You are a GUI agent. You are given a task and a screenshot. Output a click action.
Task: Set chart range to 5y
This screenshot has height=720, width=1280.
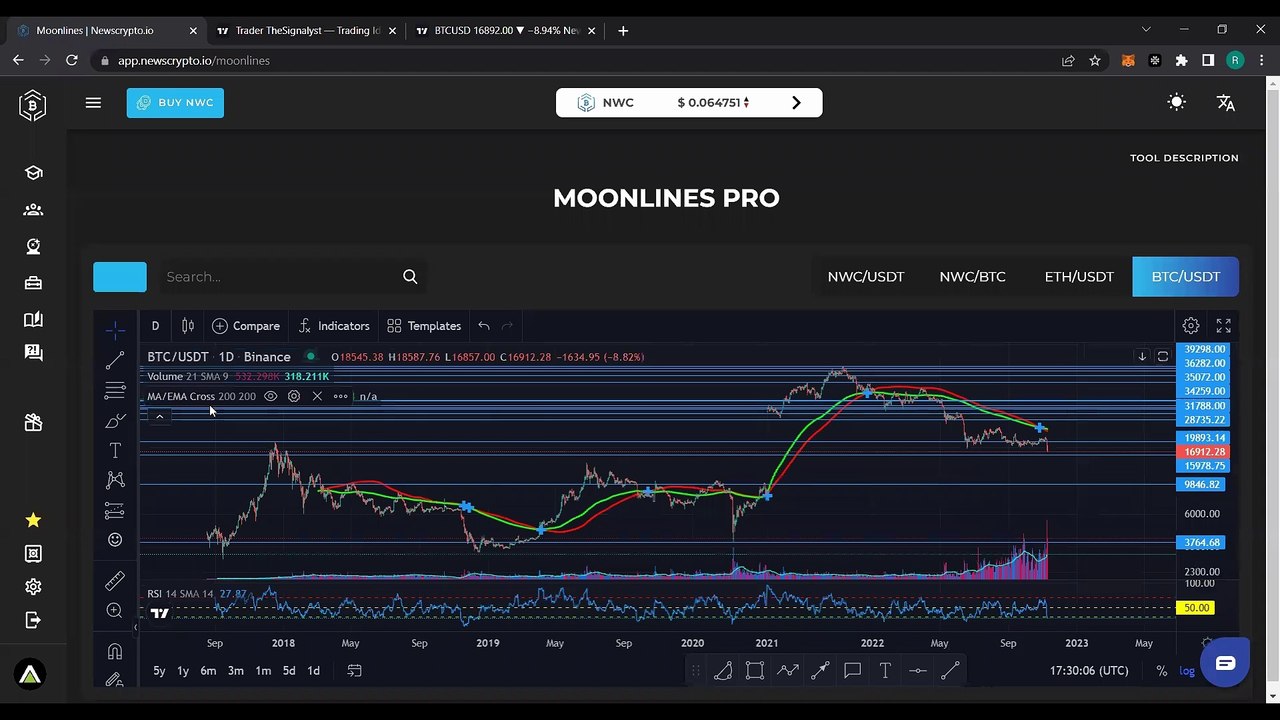pyautogui.click(x=159, y=671)
